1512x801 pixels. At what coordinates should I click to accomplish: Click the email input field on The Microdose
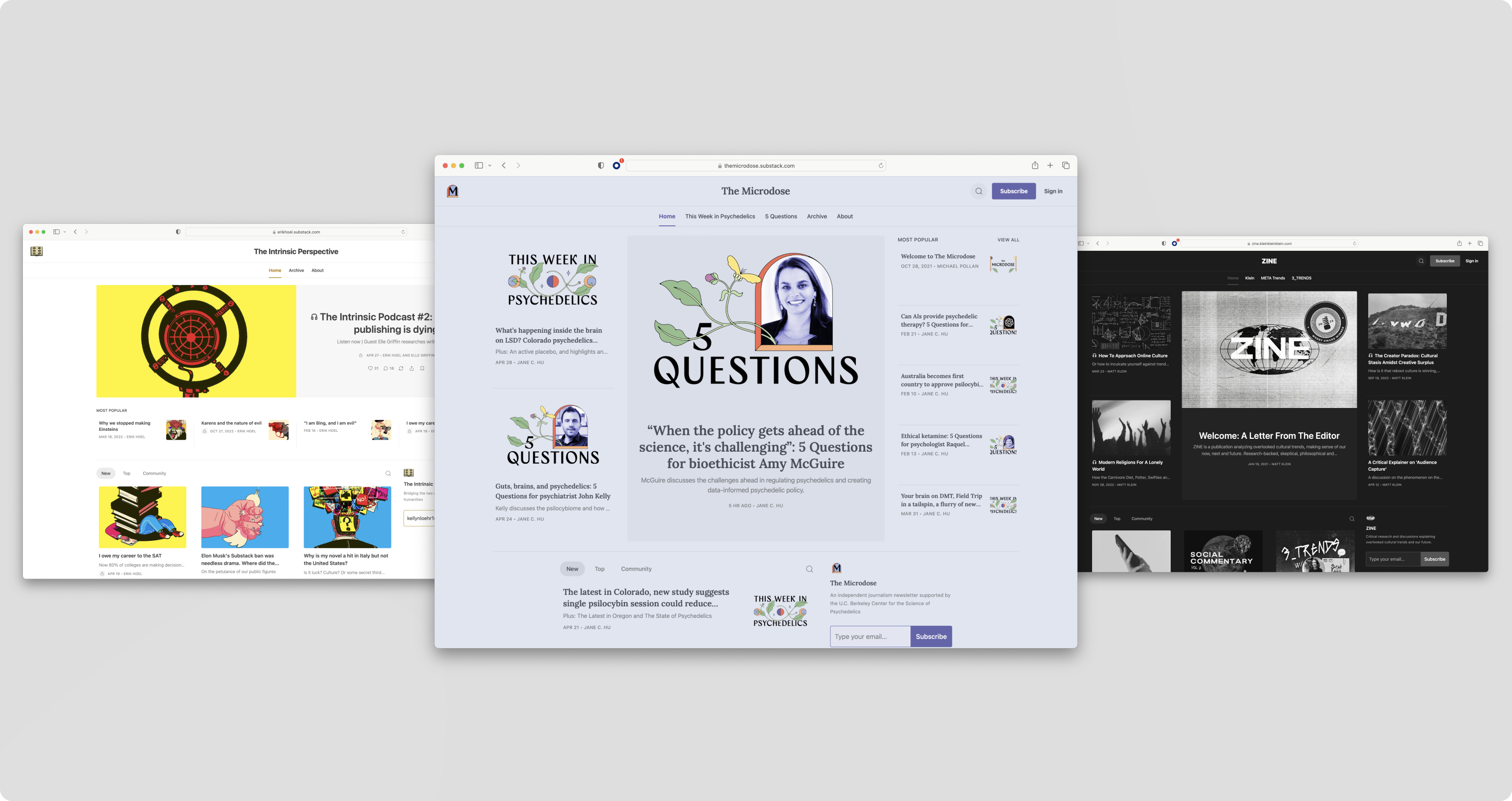pos(869,636)
